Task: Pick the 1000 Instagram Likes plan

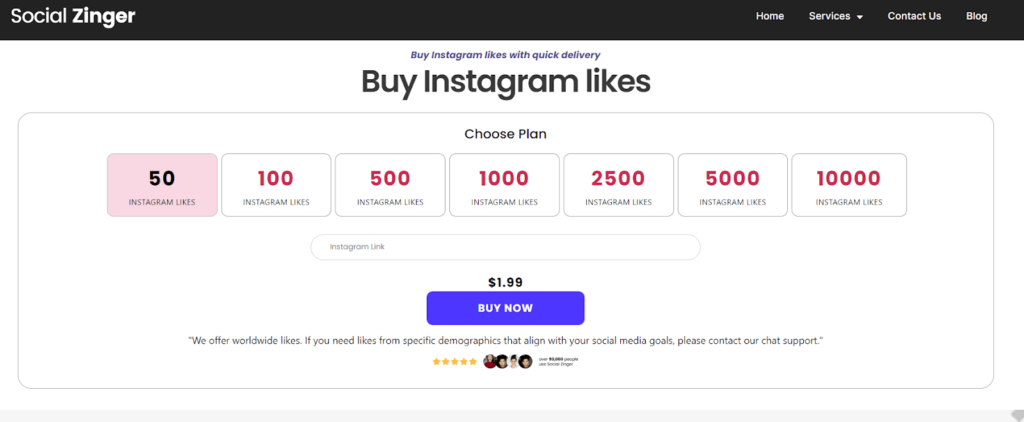Action: (504, 185)
